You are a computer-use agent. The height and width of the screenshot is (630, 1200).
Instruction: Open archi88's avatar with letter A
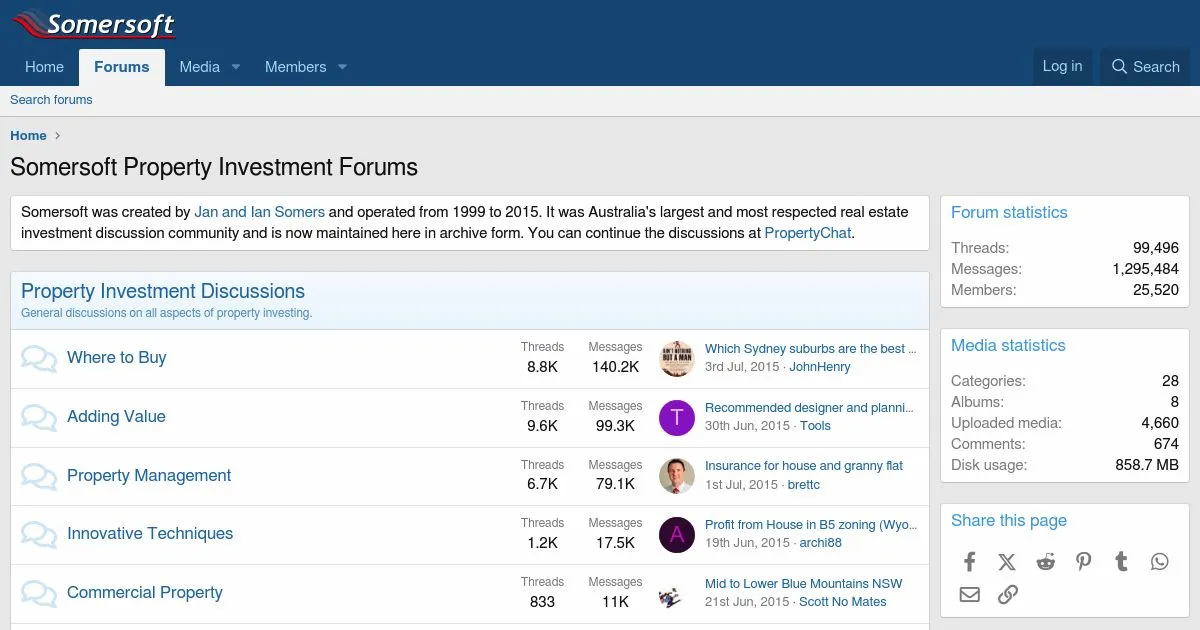pos(677,534)
